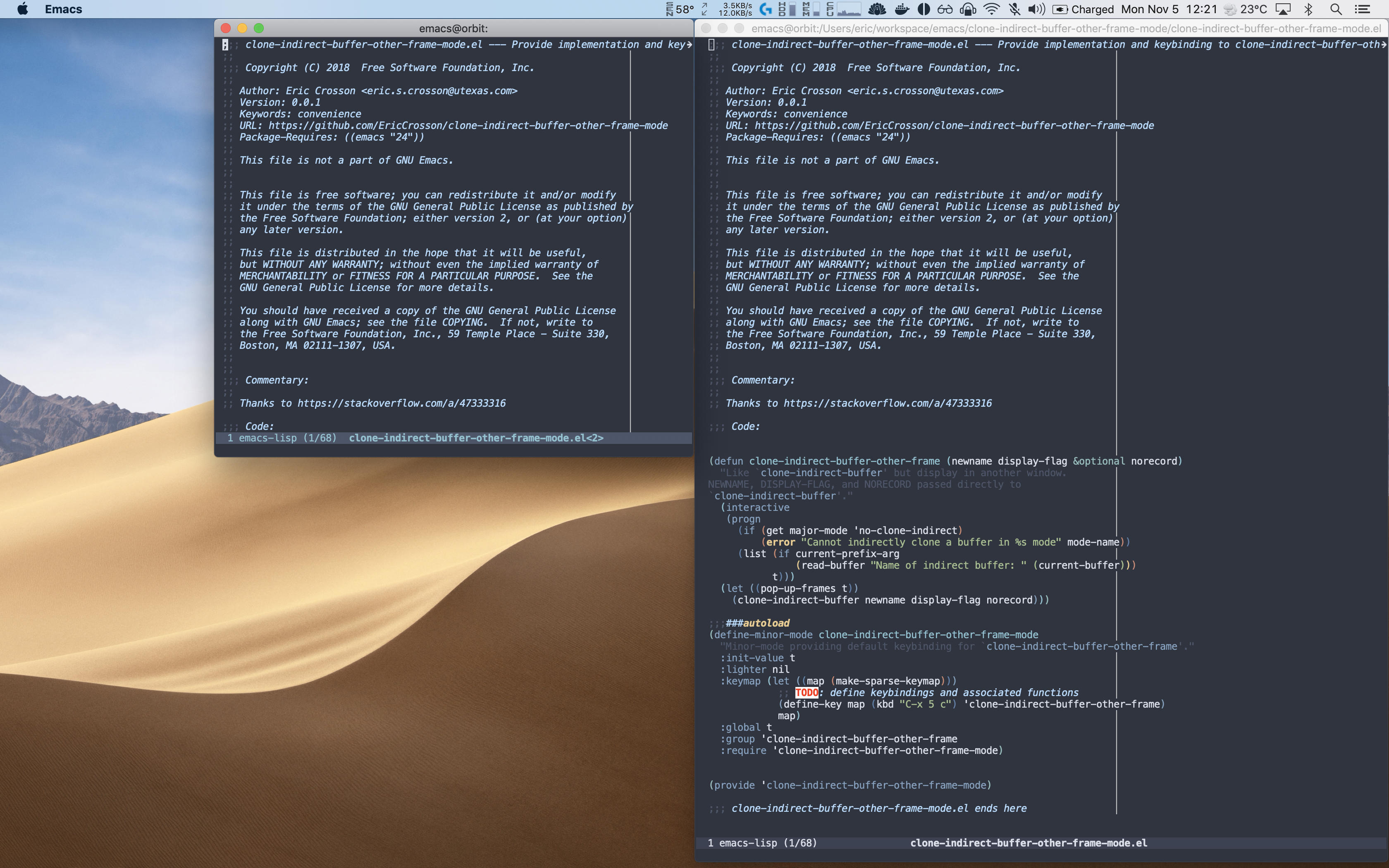The image size is (1389, 868).
Task: Open Spotlight search magnifier
Action: (1336, 9)
